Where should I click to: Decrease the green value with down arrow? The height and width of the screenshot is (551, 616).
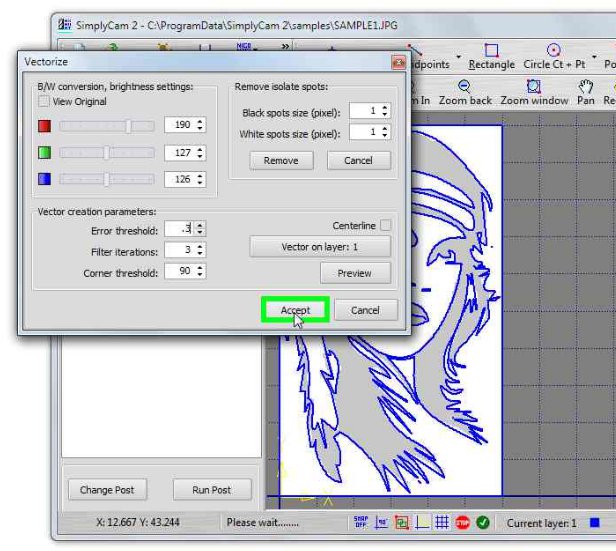tap(200, 156)
